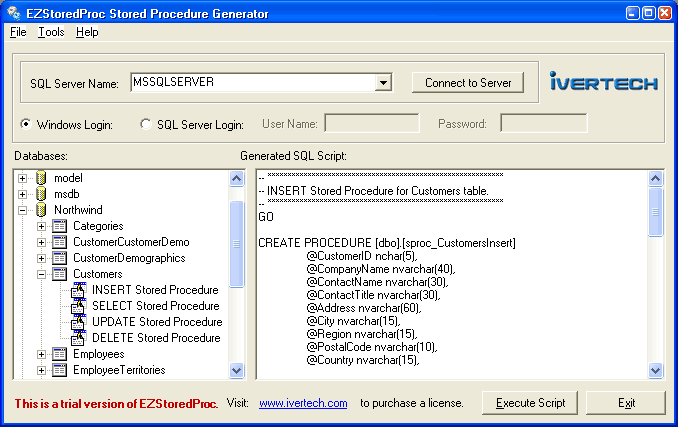Click the Categories table icon
Viewport: 678px width, 427px height.
click(x=59, y=226)
